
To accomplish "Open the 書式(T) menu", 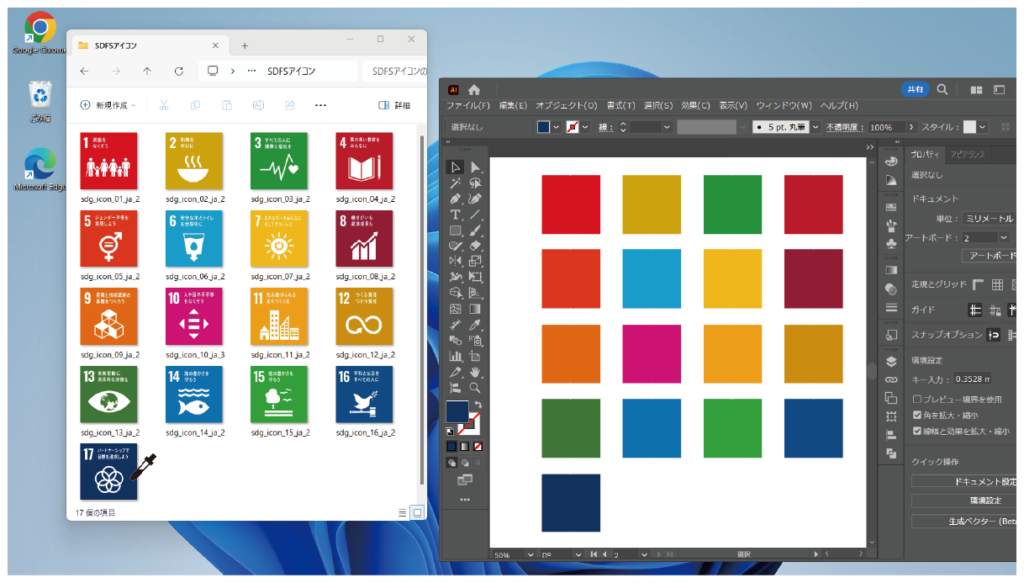I will (x=620, y=106).
